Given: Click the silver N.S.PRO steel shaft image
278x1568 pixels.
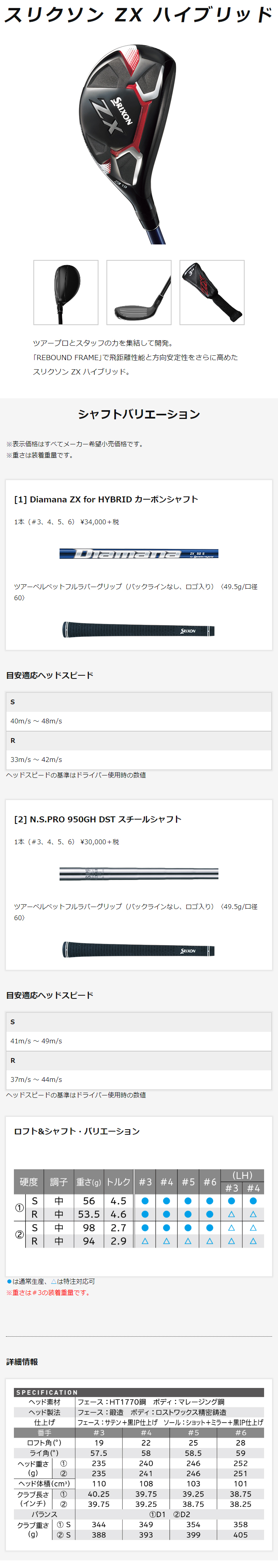Looking at the screenshot, I should click(x=139, y=874).
